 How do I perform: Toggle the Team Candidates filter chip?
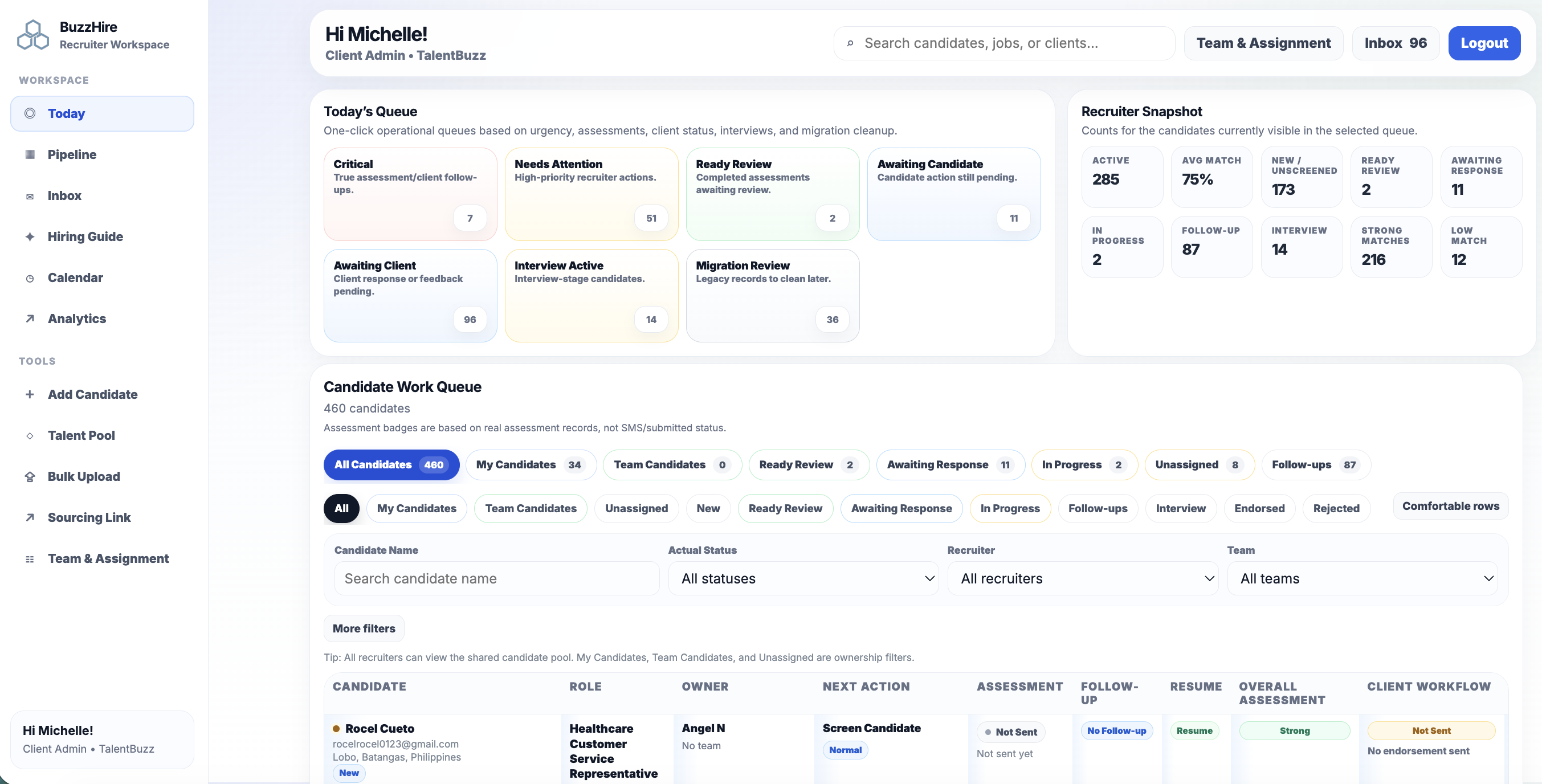click(x=531, y=508)
